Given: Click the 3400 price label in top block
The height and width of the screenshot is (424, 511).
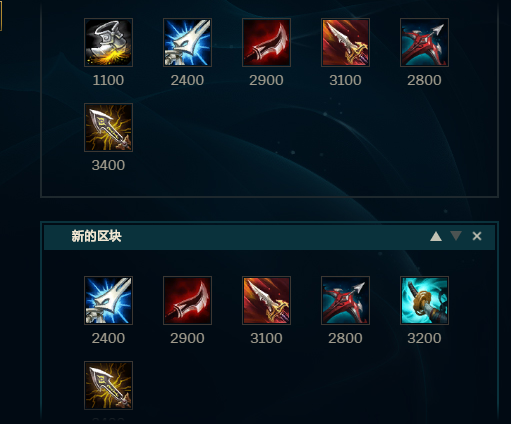Looking at the screenshot, I should [108, 165].
